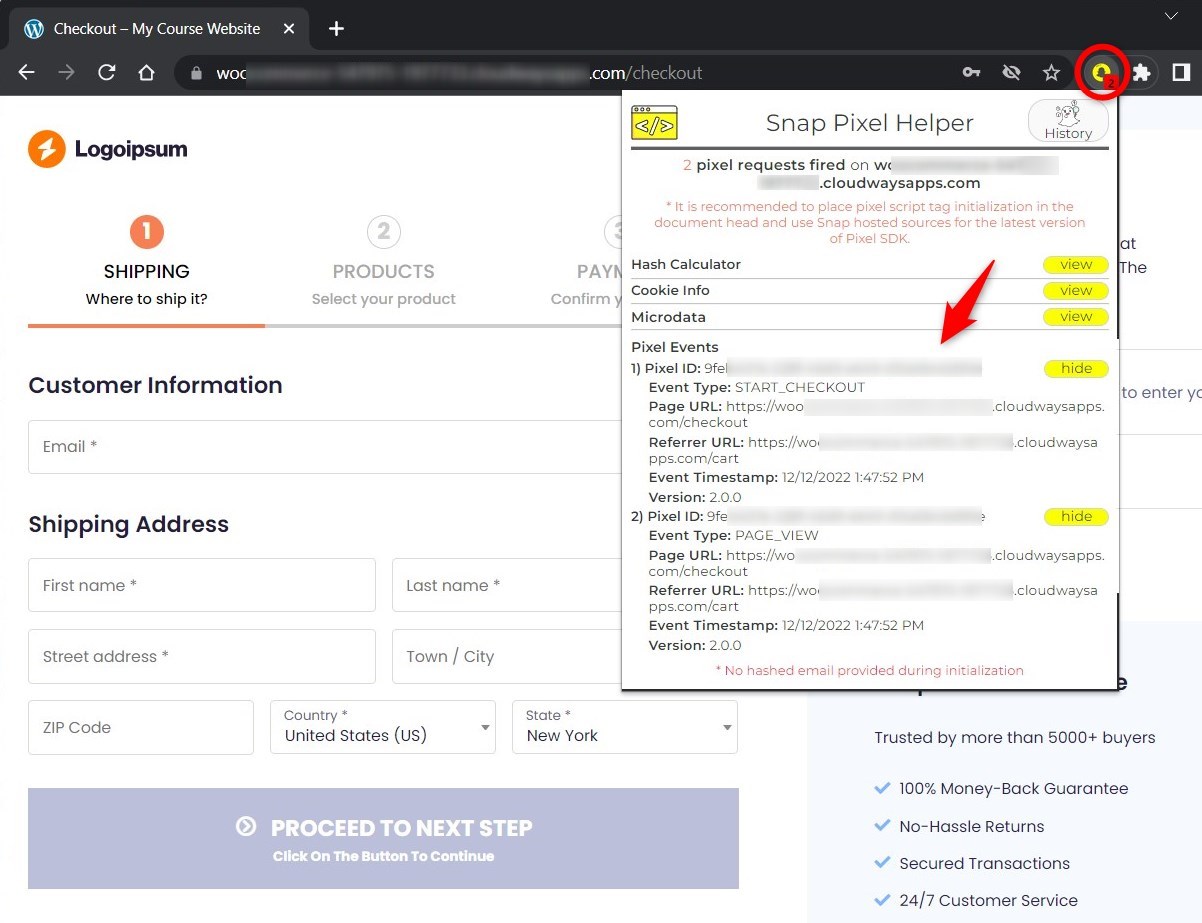View the Cookie Info section
This screenshot has height=923, width=1202.
click(1076, 291)
